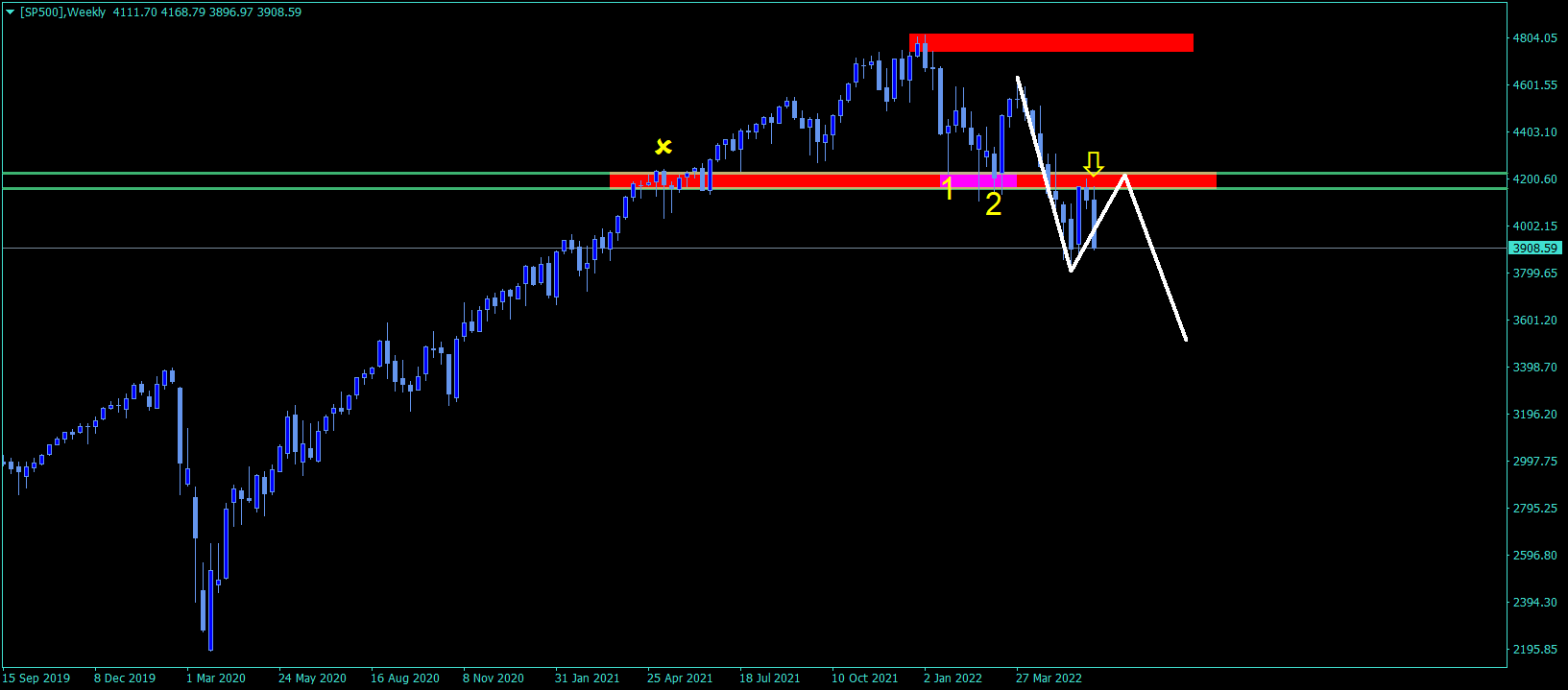Click the 4002.15 price scale label
The height and width of the screenshot is (690, 1568).
pos(1534,226)
